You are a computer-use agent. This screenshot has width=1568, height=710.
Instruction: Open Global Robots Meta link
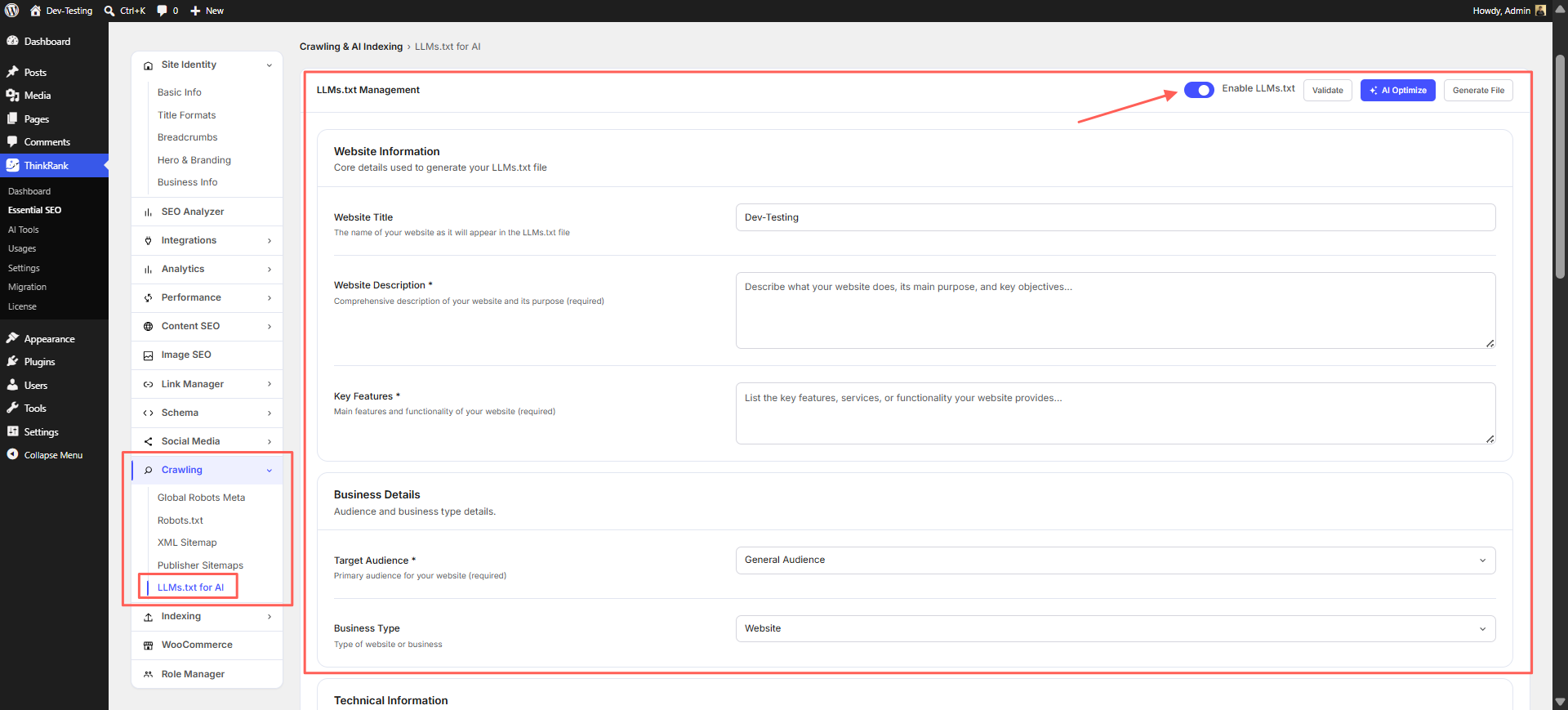pos(201,498)
